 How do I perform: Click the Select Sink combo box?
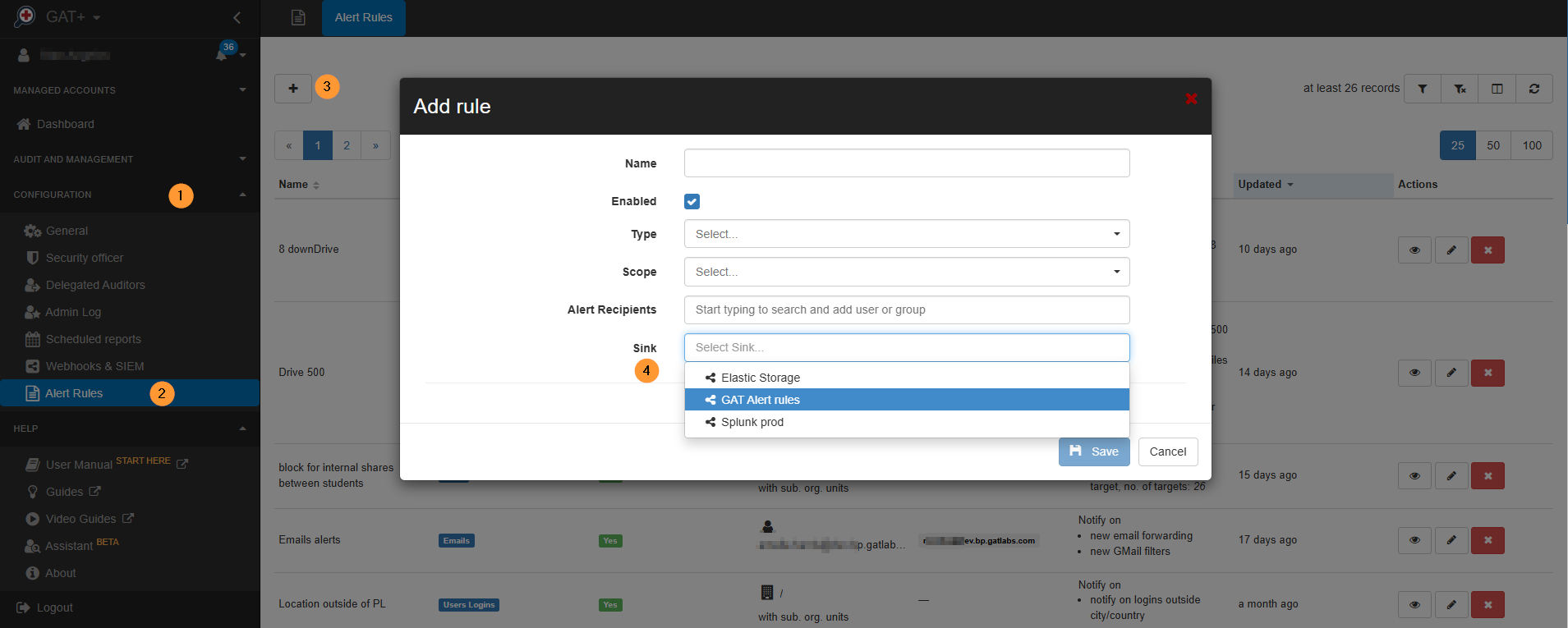pyautogui.click(x=907, y=347)
